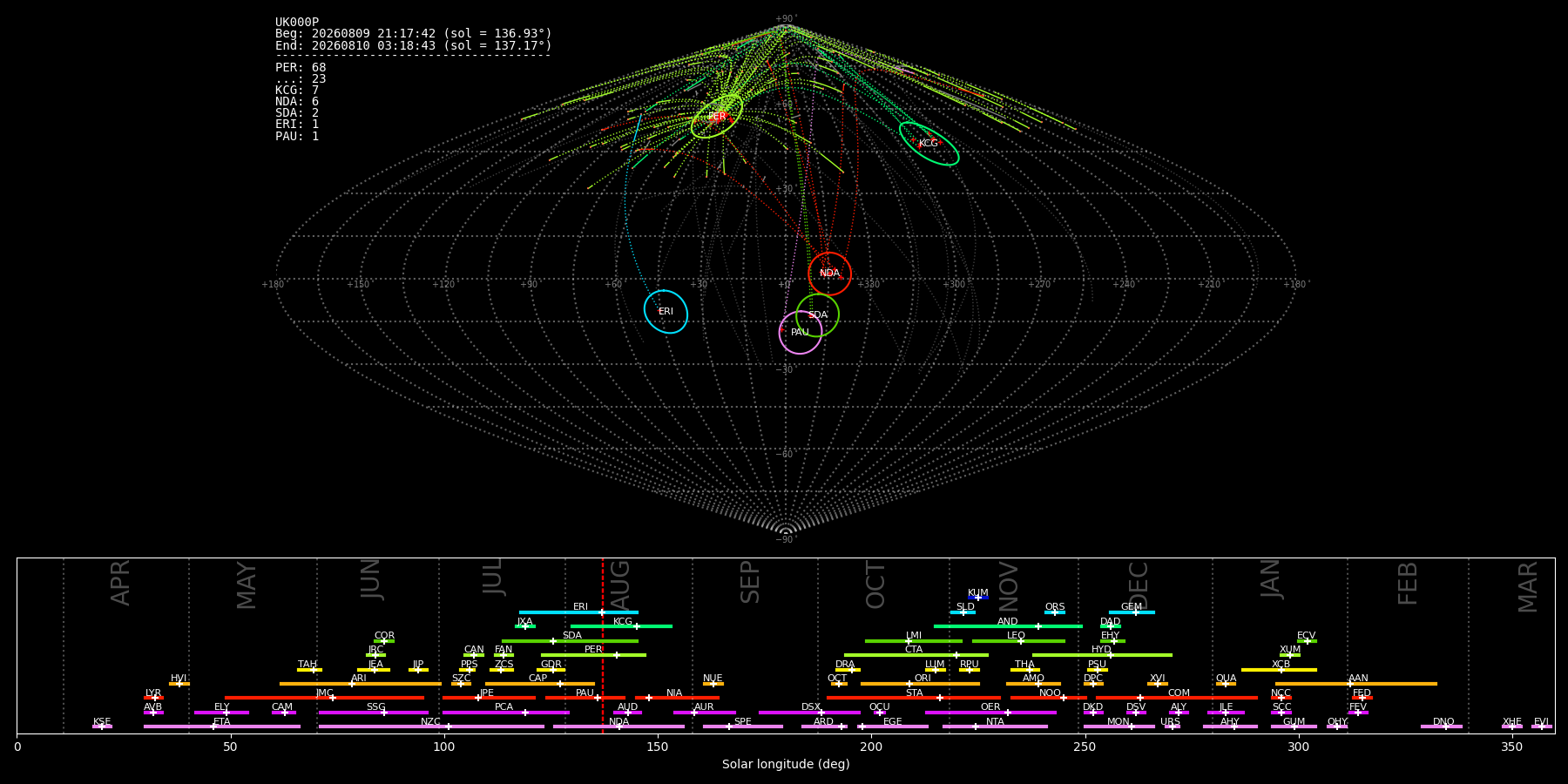Click the GEM shower bar in timeline
This screenshot has width=1568, height=784.
pyautogui.click(x=1132, y=612)
